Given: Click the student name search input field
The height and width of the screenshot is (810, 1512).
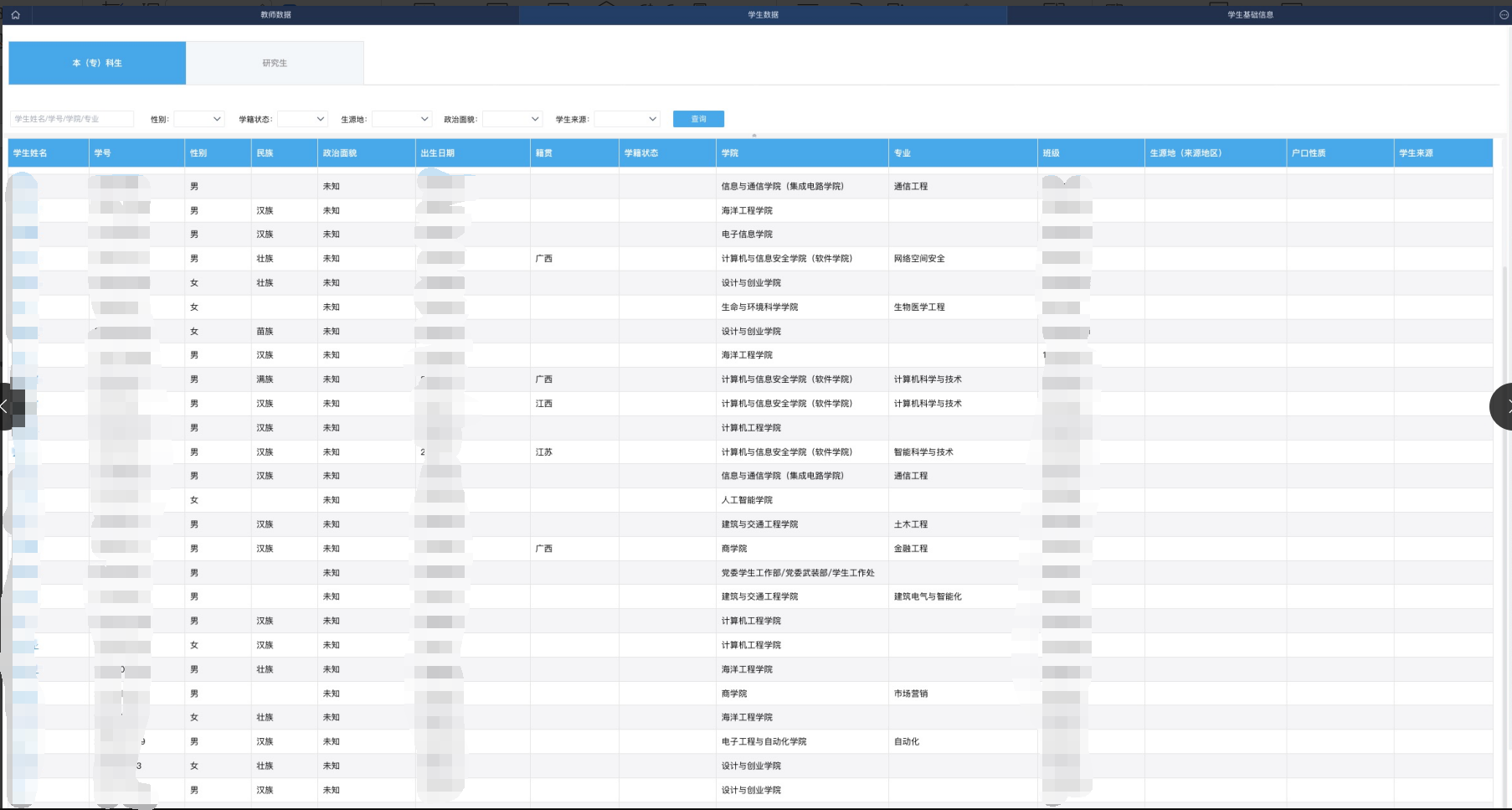Looking at the screenshot, I should click(x=72, y=119).
